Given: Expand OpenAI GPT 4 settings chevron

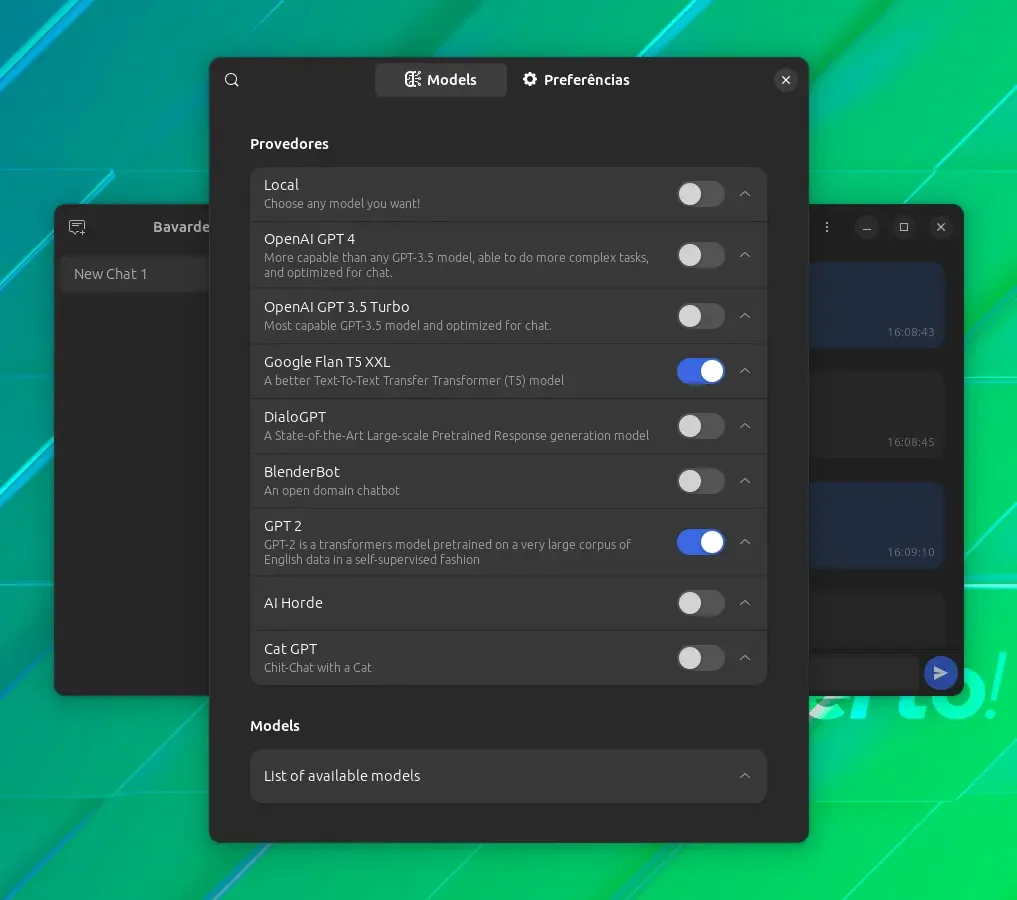Looking at the screenshot, I should [745, 255].
